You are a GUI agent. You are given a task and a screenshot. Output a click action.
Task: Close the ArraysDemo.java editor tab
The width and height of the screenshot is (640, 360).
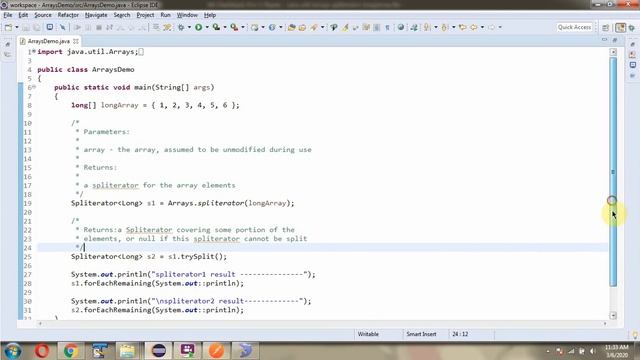pyautogui.click(x=76, y=41)
